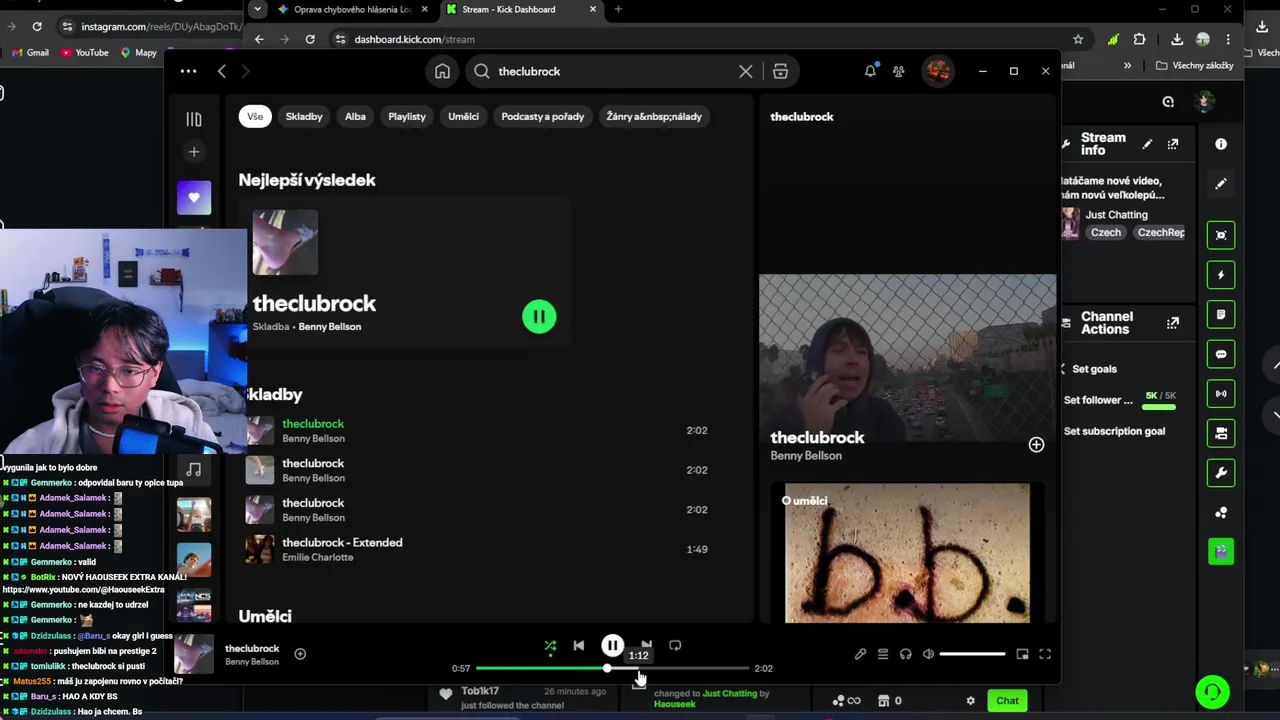The height and width of the screenshot is (720, 1280).
Task: Go back in Spotify navigation
Action: (222, 71)
